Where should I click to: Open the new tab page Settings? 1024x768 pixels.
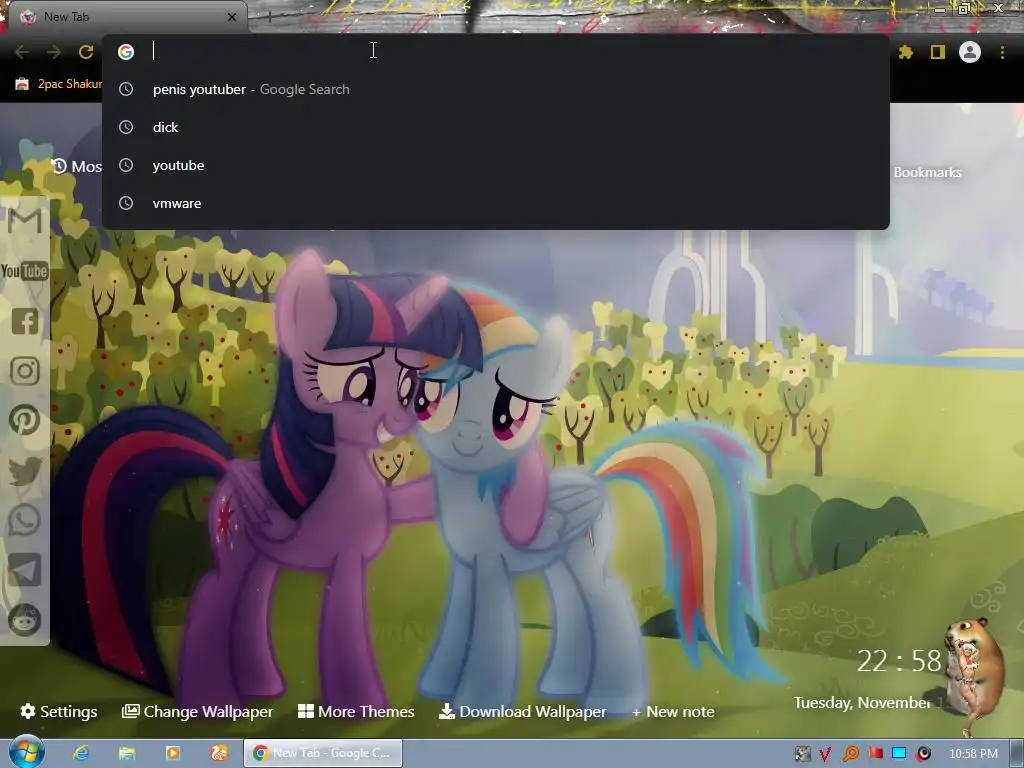(59, 711)
